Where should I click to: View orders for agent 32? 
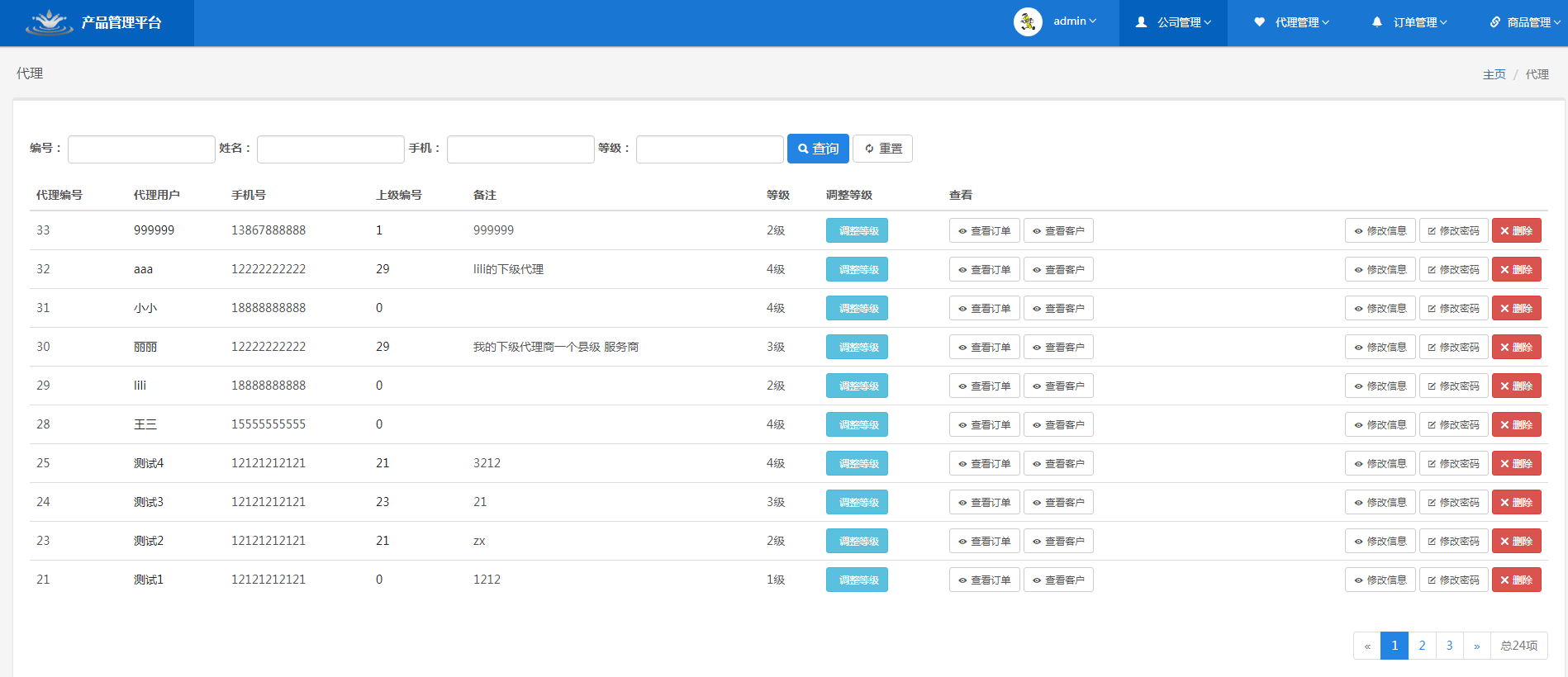click(x=984, y=270)
